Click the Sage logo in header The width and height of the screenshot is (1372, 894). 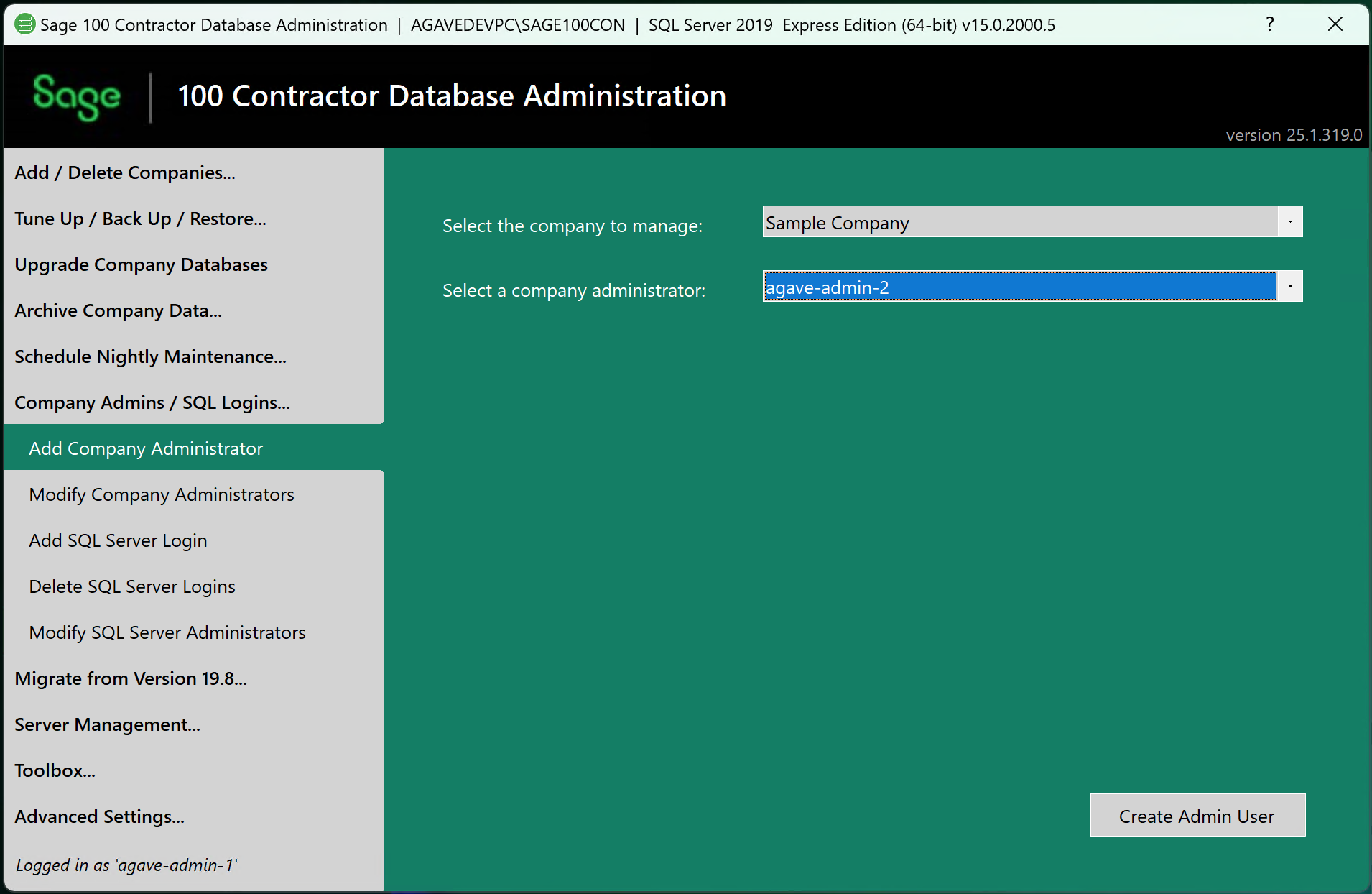coord(76,96)
